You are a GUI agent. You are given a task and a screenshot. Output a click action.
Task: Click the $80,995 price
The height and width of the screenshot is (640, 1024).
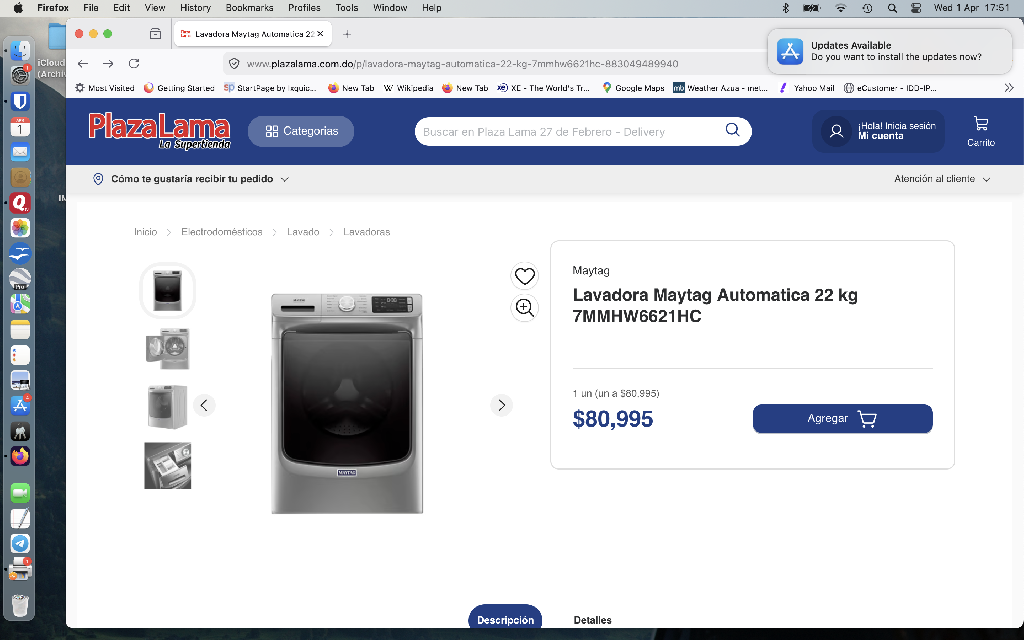coord(613,419)
